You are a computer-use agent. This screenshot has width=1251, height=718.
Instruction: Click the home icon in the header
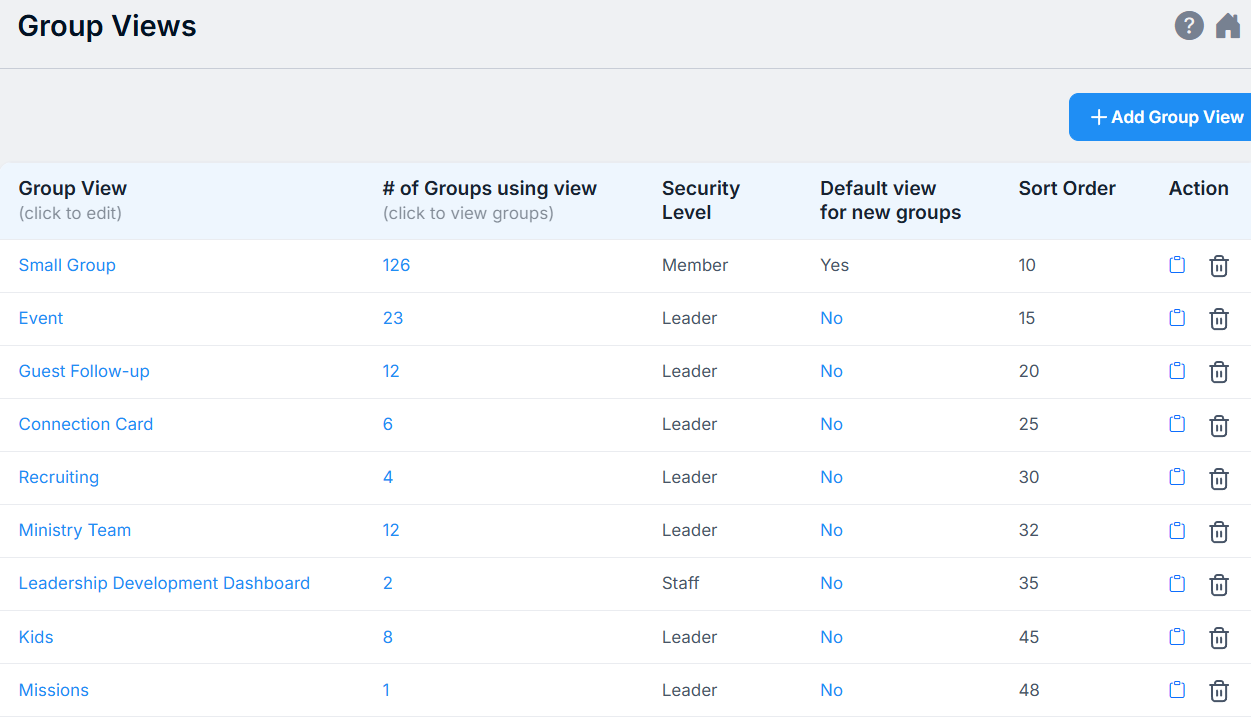pyautogui.click(x=1228, y=25)
